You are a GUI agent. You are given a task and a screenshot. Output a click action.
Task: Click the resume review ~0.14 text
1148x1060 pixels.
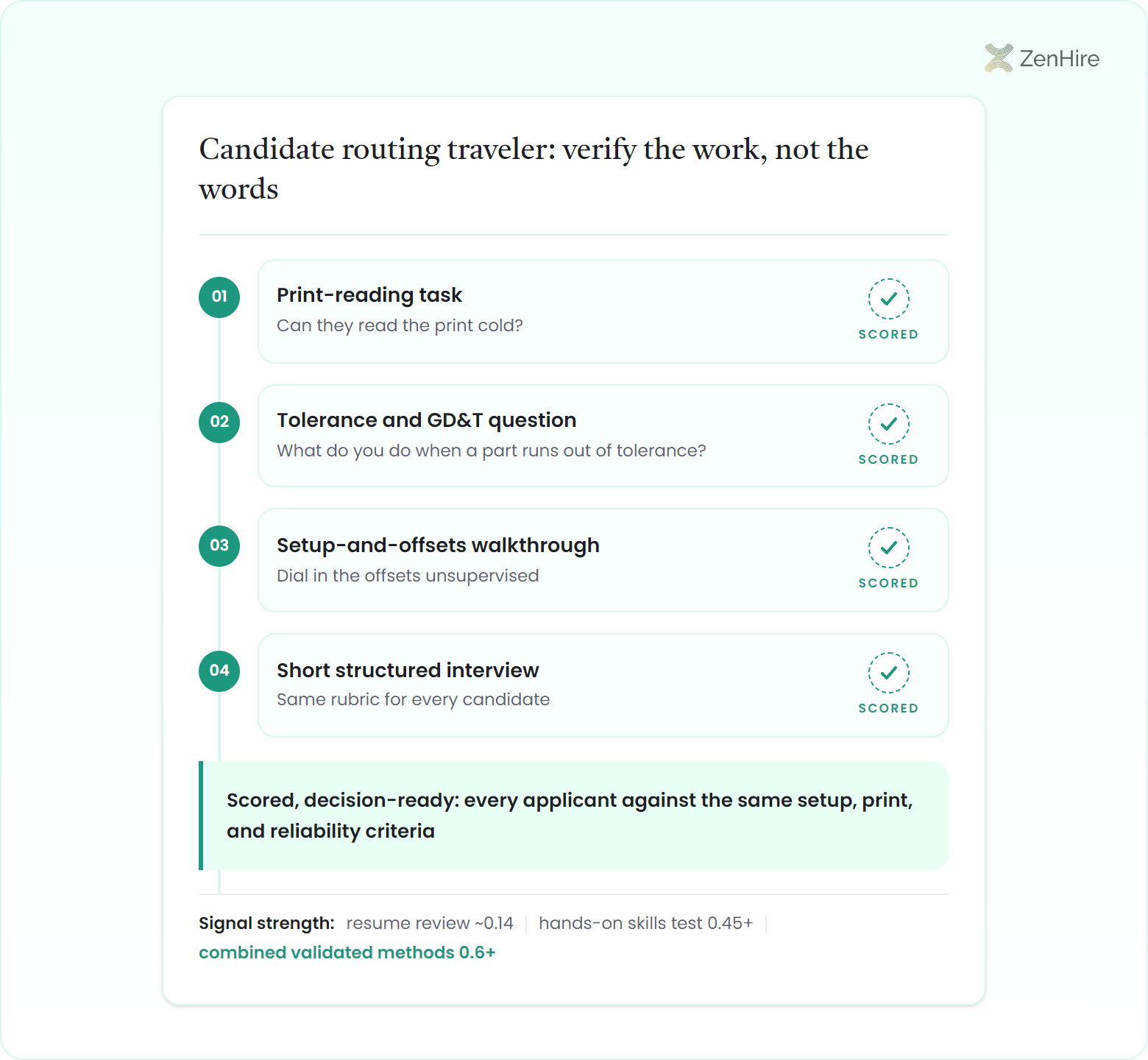click(430, 923)
